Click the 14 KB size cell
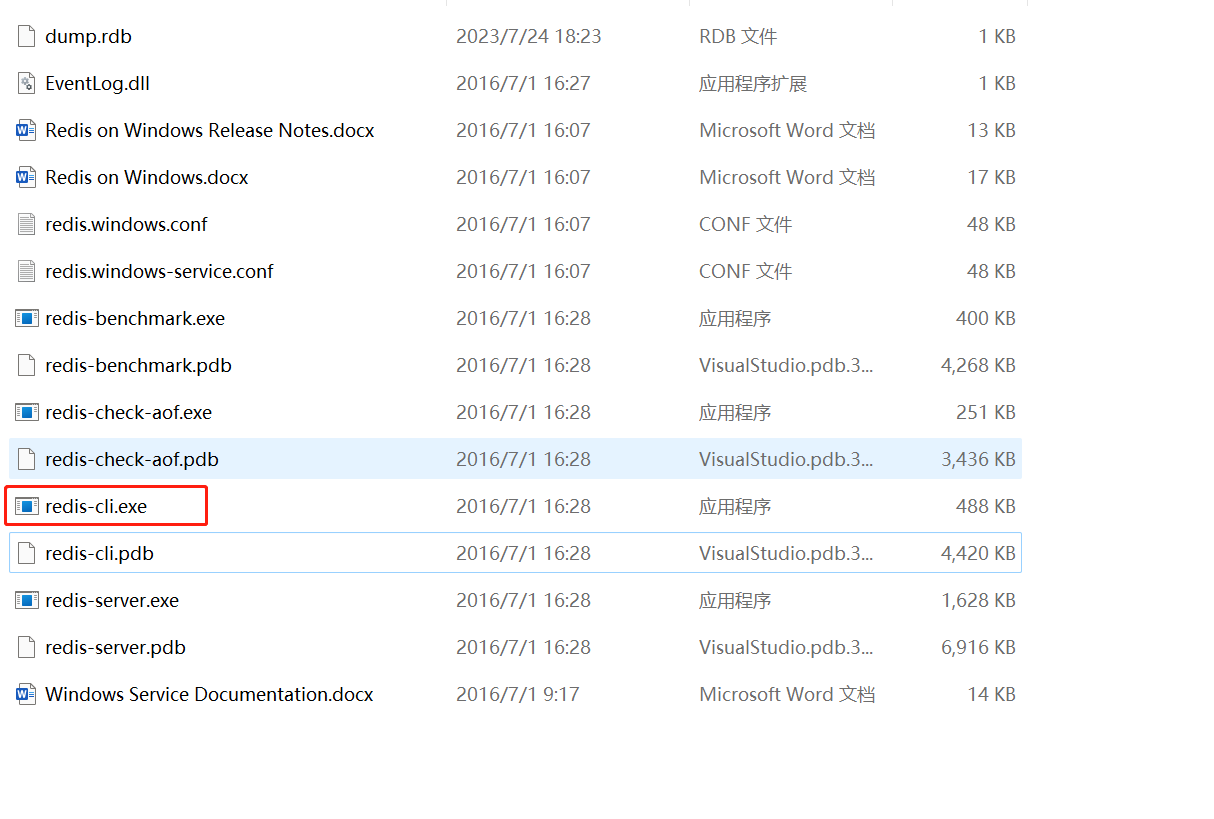 [x=991, y=694]
